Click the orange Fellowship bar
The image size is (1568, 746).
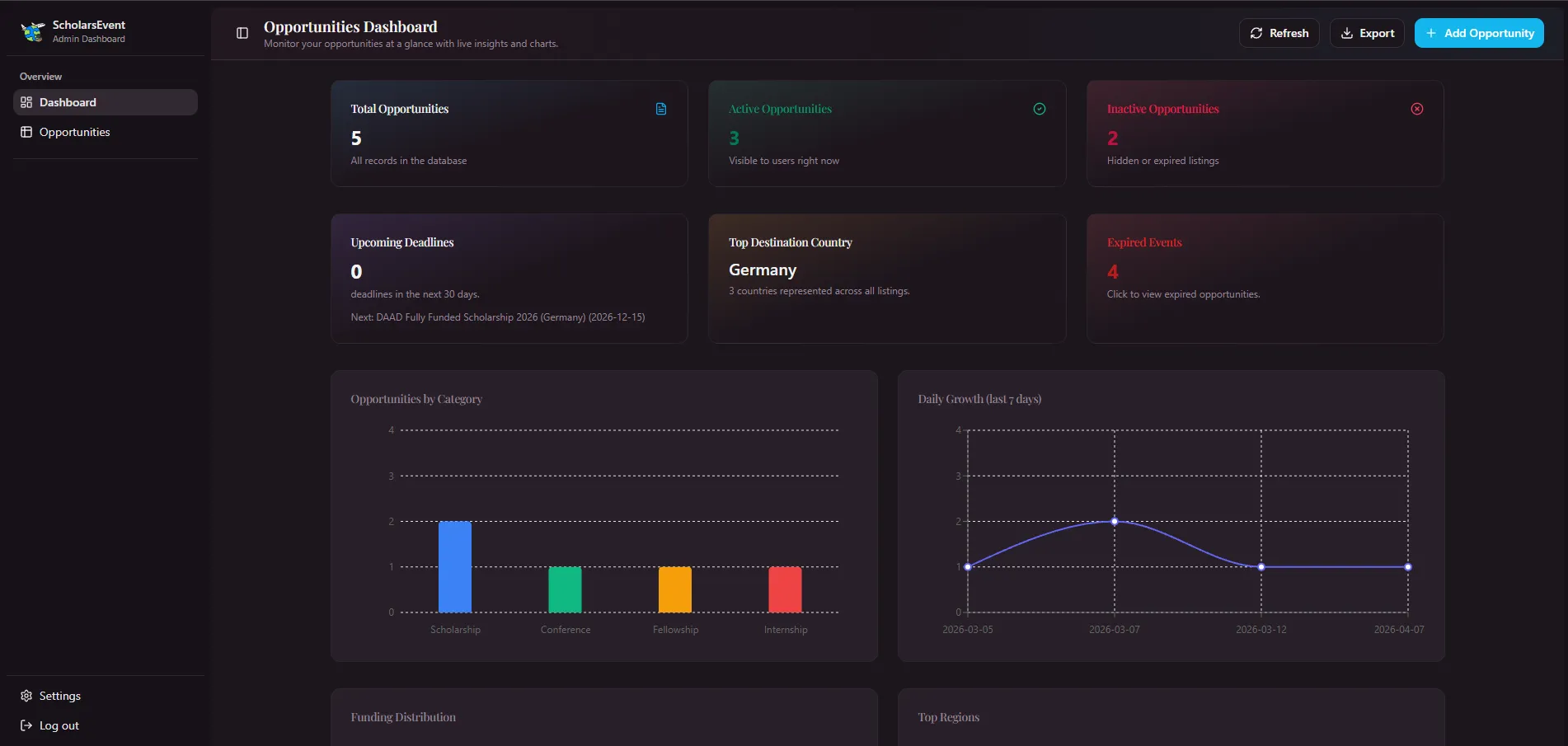(675, 589)
